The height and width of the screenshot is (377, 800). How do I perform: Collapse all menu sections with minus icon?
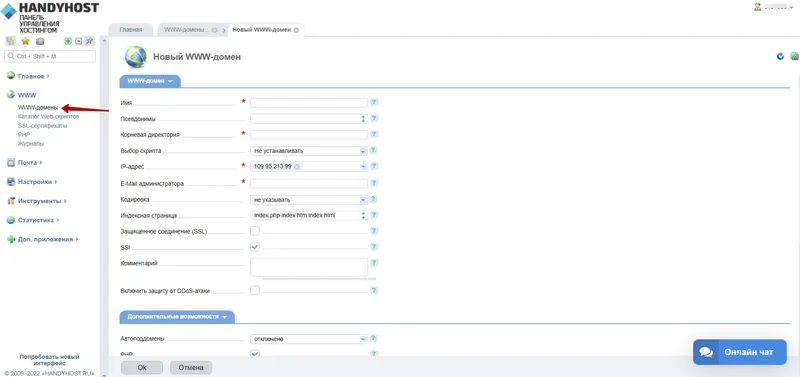pos(79,41)
